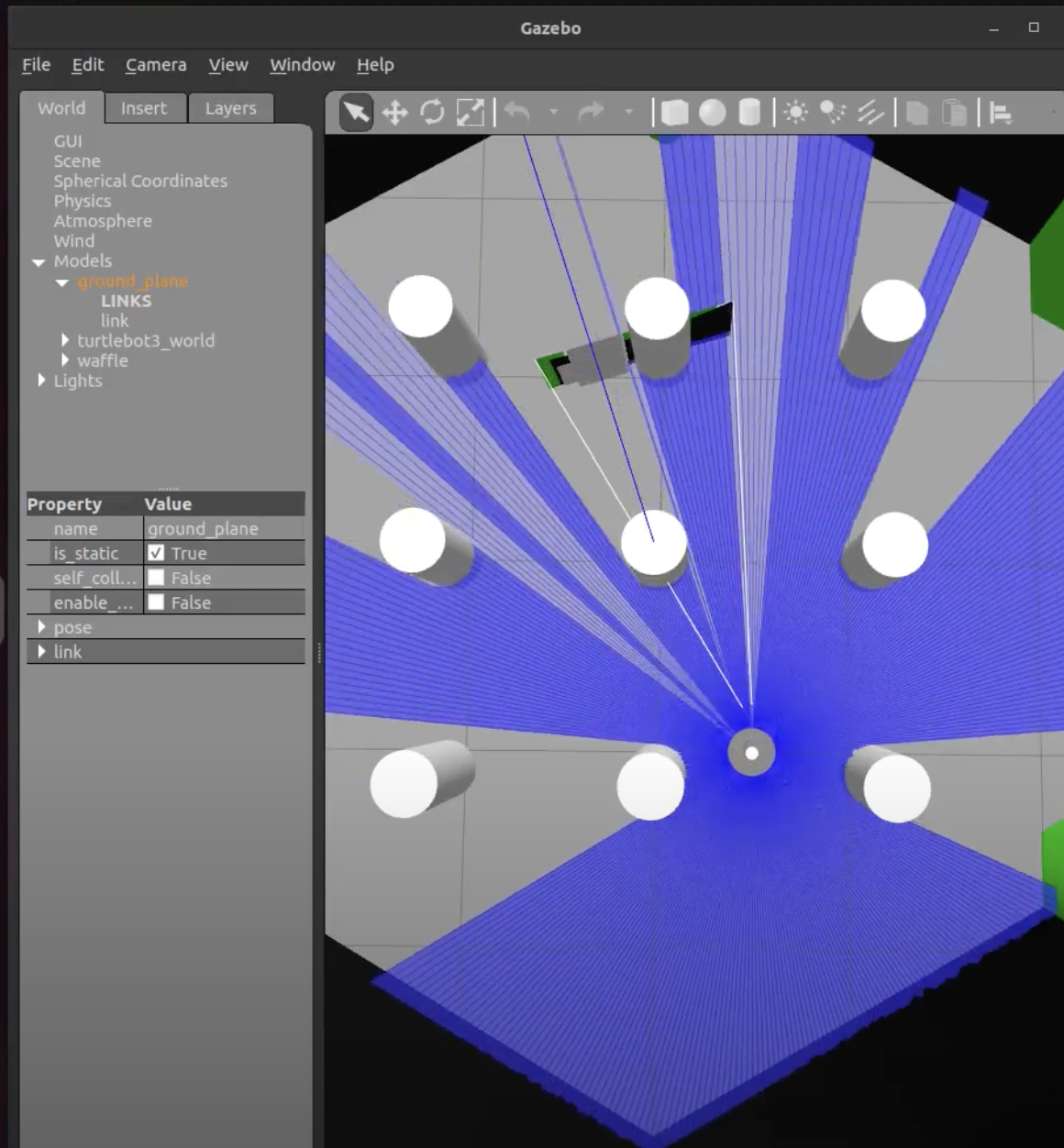Click the redo arrow icon
1064x1148 pixels.
(x=592, y=112)
